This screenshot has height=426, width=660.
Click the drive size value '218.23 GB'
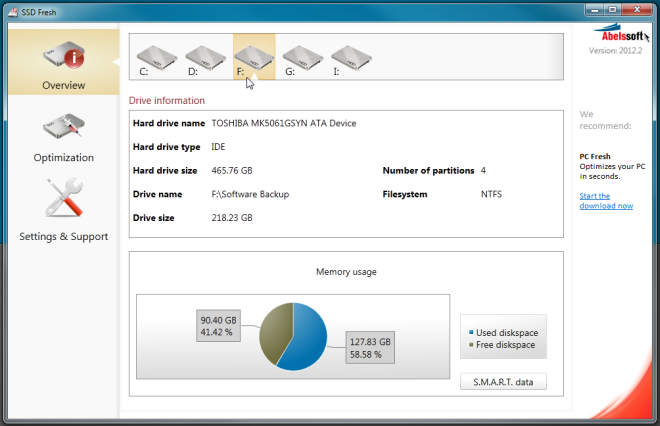point(232,218)
